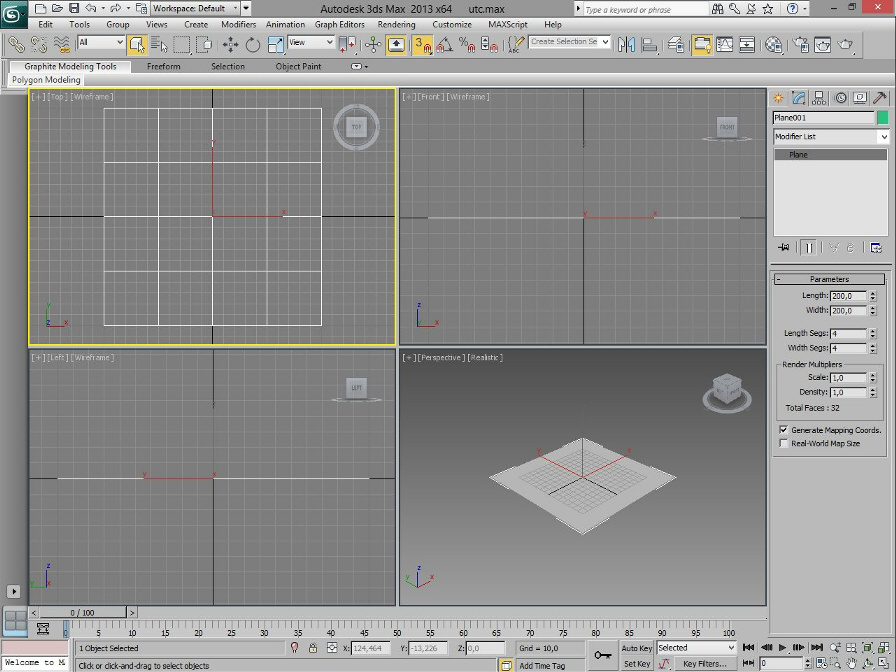Activate the Select and Rotate tool
This screenshot has height=672, width=896.
253,45
